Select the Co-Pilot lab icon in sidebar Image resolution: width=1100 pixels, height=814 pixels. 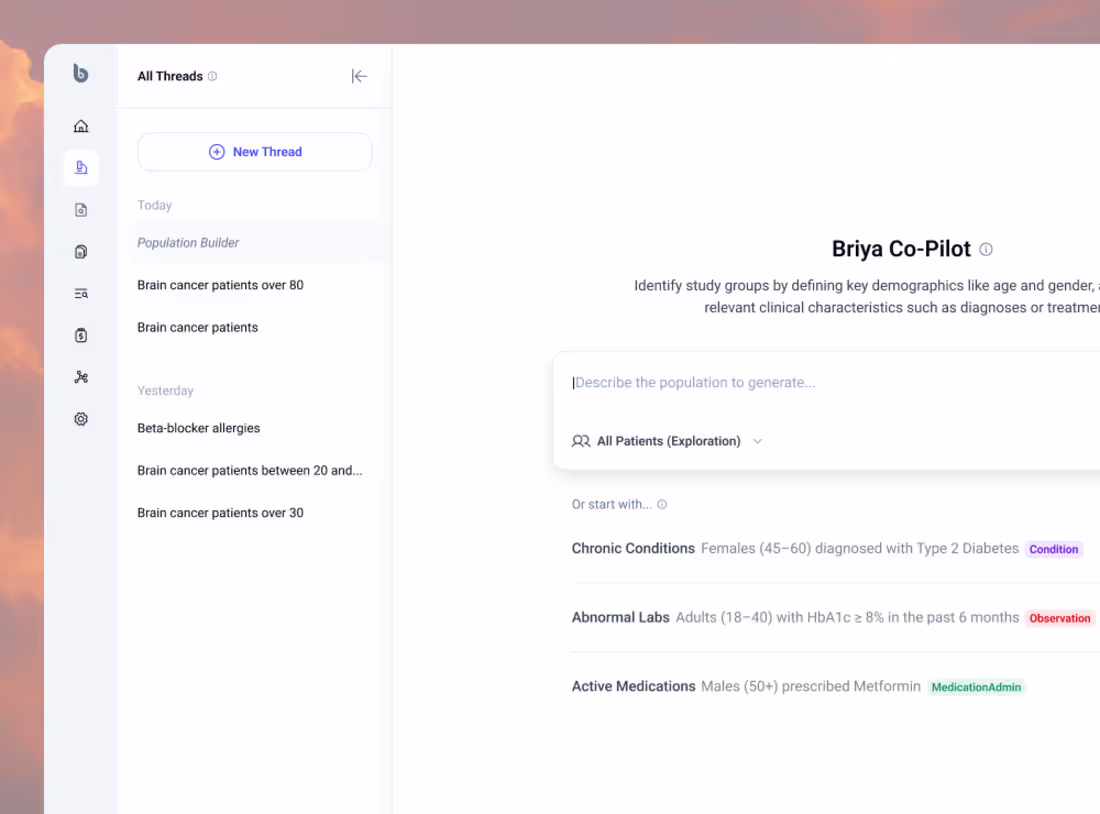coord(80,167)
